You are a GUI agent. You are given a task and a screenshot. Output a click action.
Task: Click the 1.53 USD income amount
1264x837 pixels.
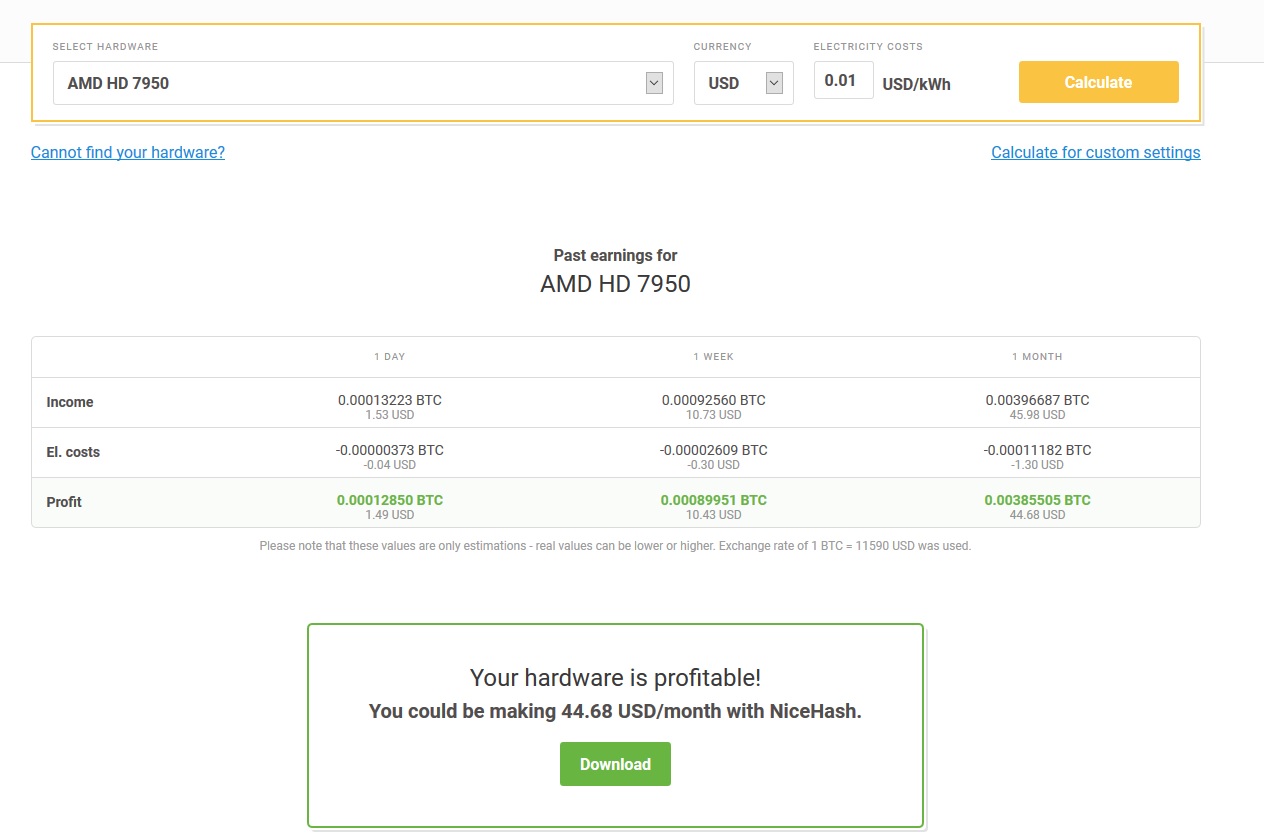390,415
